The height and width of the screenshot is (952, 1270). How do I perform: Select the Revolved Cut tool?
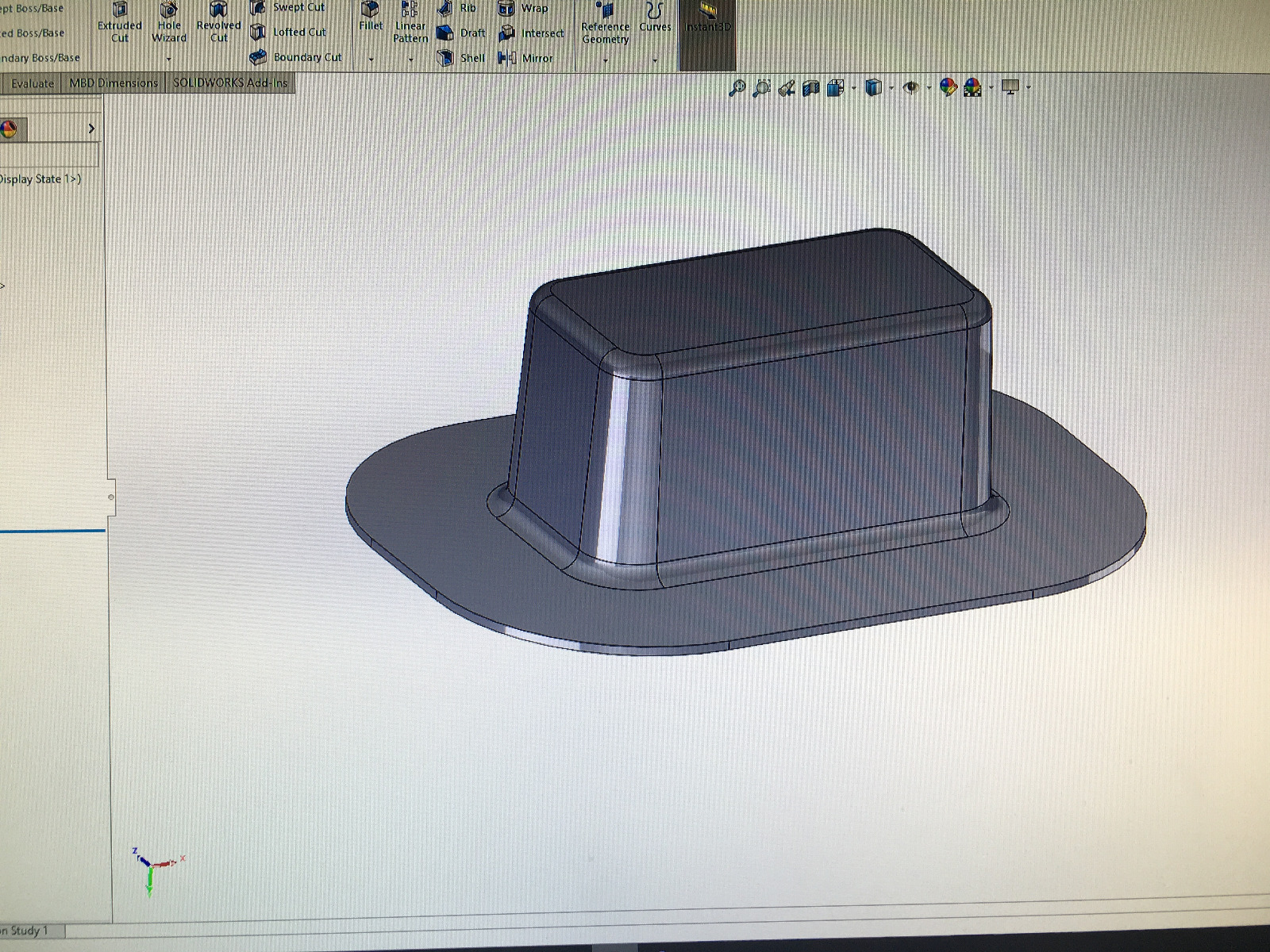click(218, 22)
